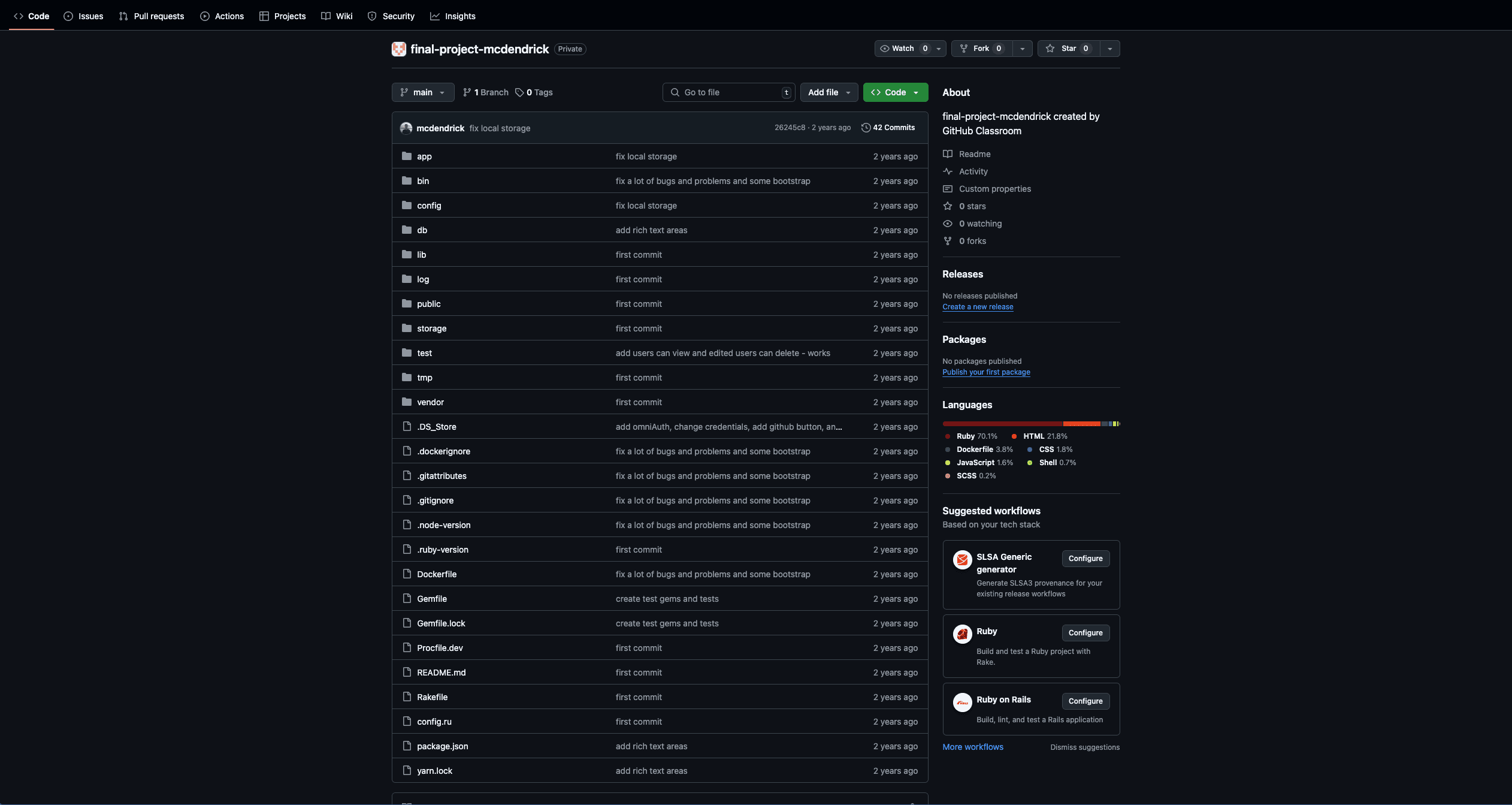Click the search magnifier in Go to file

click(x=675, y=92)
